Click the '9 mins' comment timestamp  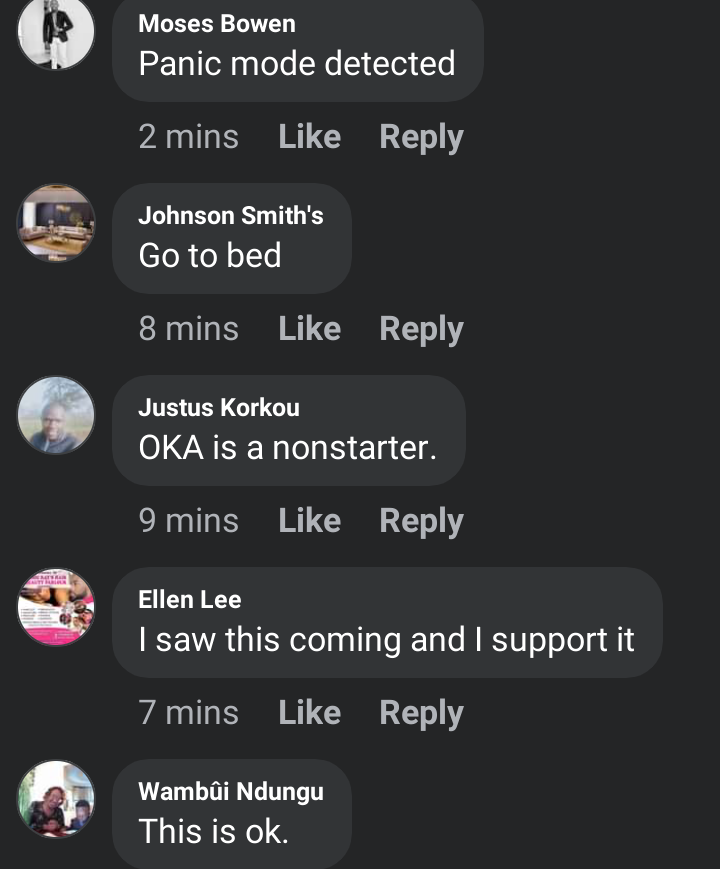coord(188,520)
